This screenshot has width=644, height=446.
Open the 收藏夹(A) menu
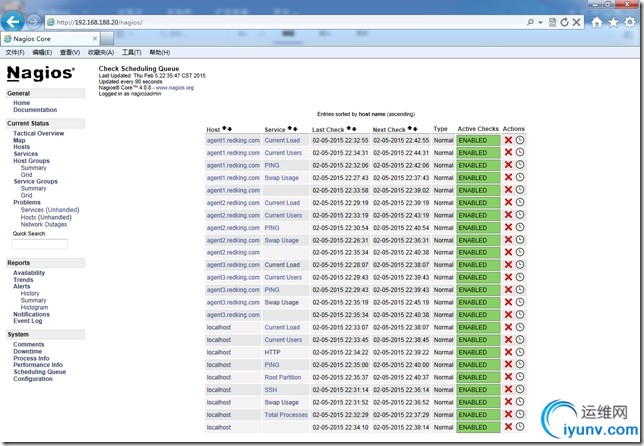point(101,52)
